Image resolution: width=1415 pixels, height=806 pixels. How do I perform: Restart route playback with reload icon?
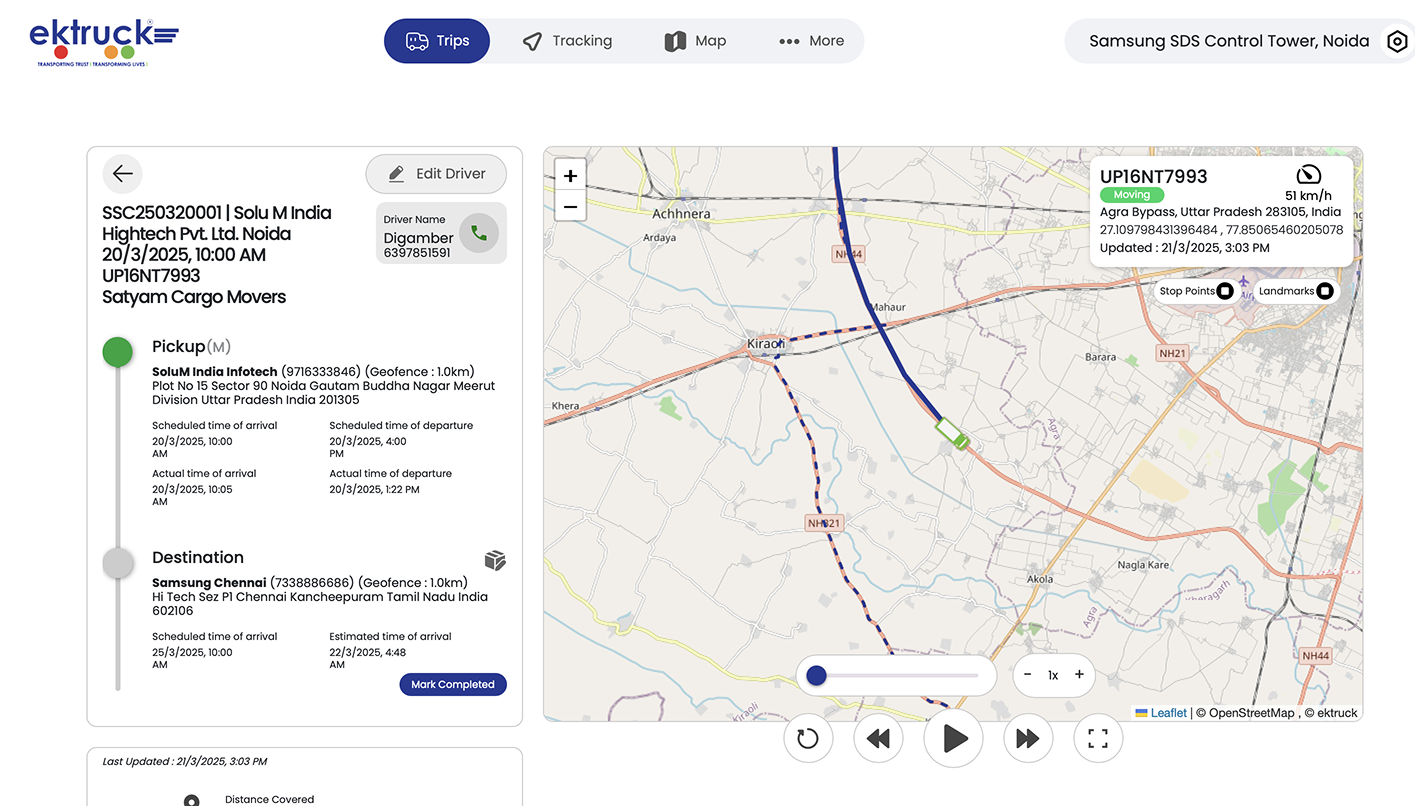pos(808,739)
